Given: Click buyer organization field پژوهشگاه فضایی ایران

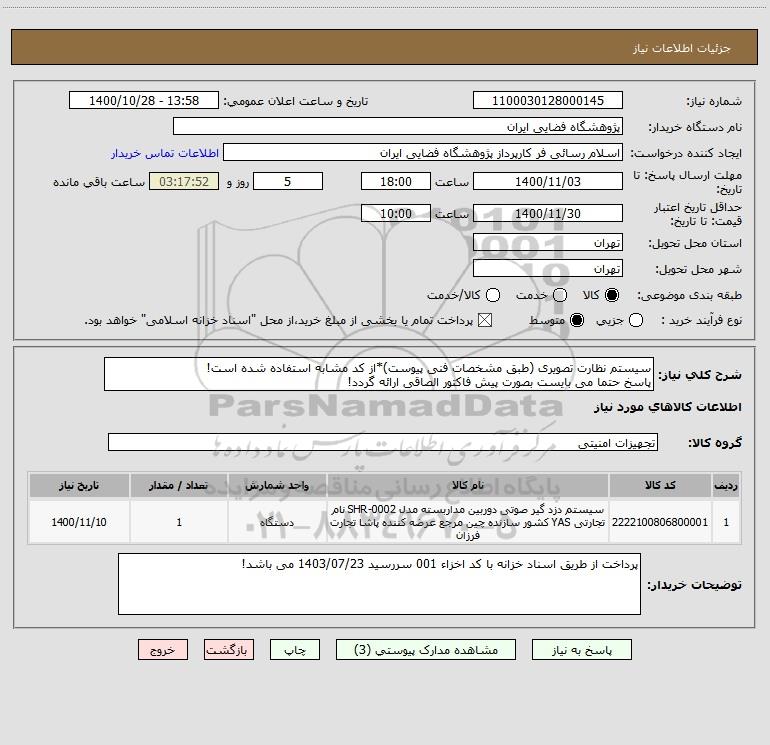Looking at the screenshot, I should (x=398, y=127).
